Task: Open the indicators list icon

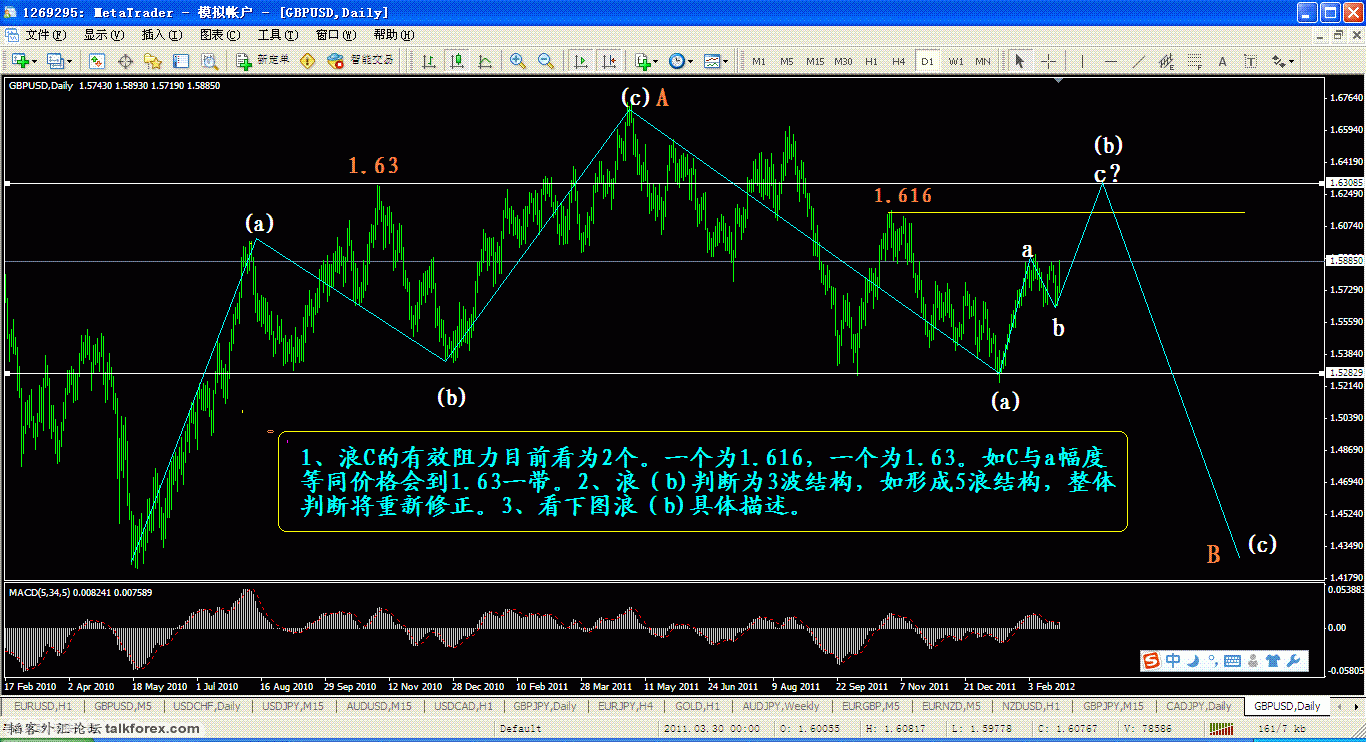Action: [x=642, y=61]
